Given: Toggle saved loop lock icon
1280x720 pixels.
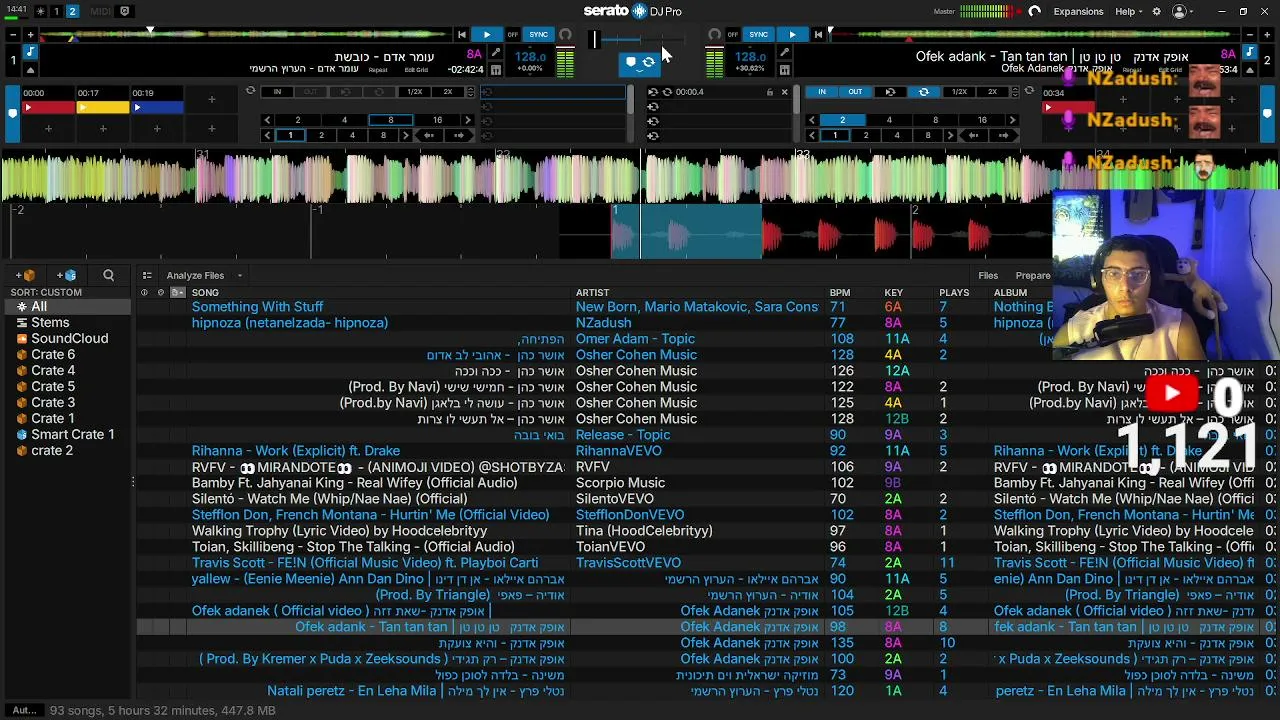Looking at the screenshot, I should tap(769, 92).
